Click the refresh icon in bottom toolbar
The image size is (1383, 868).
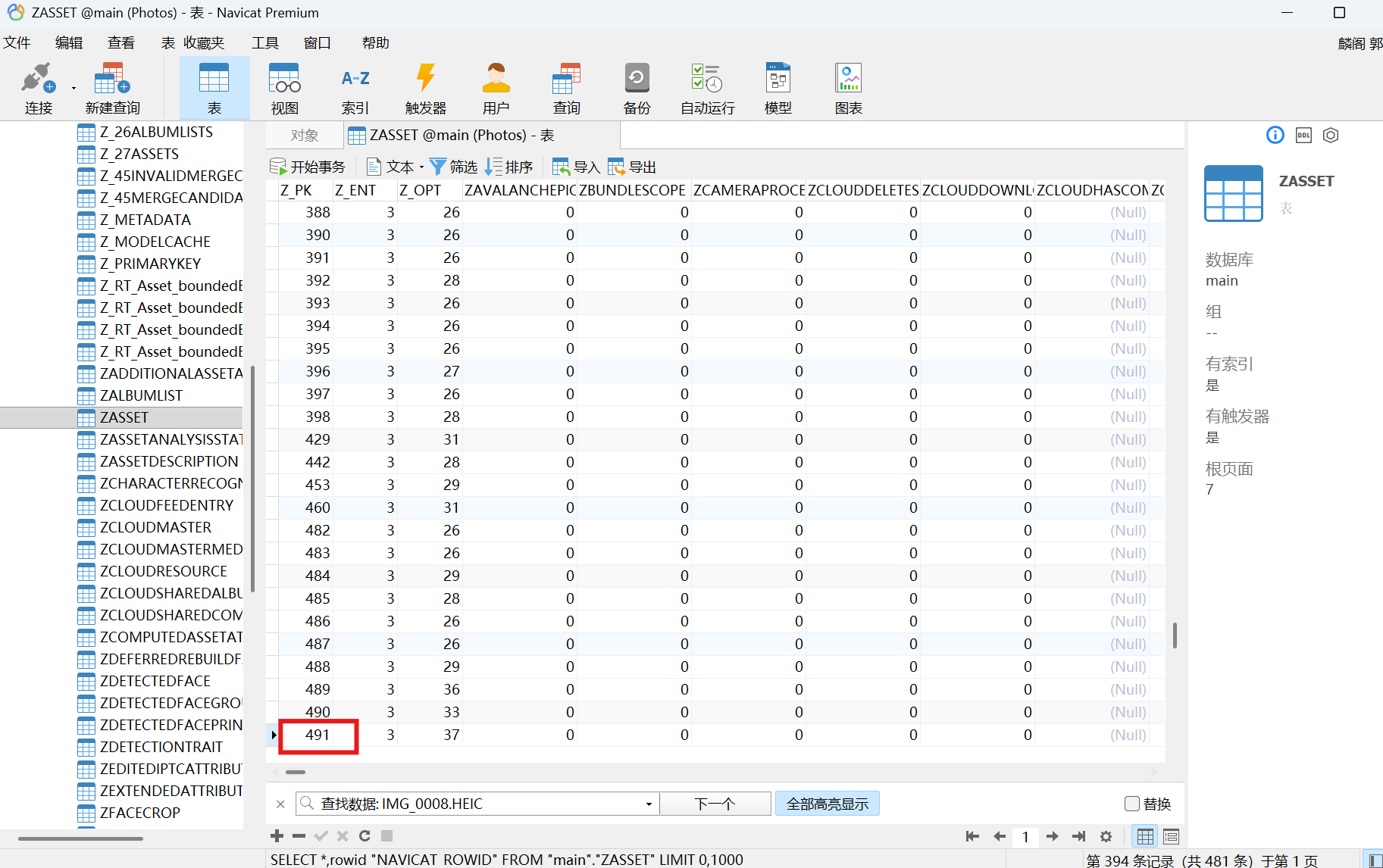(365, 836)
